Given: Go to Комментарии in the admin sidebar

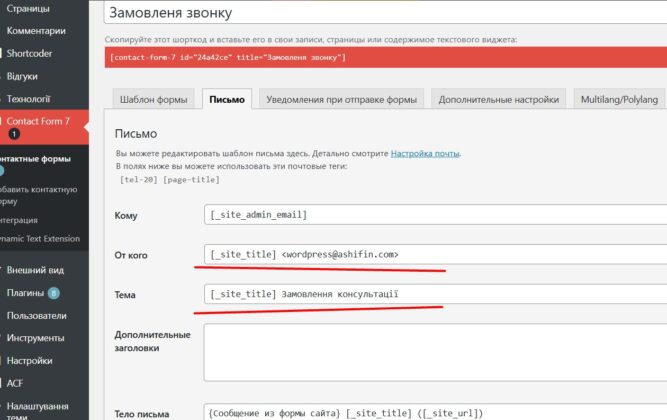Looking at the screenshot, I should point(36,30).
